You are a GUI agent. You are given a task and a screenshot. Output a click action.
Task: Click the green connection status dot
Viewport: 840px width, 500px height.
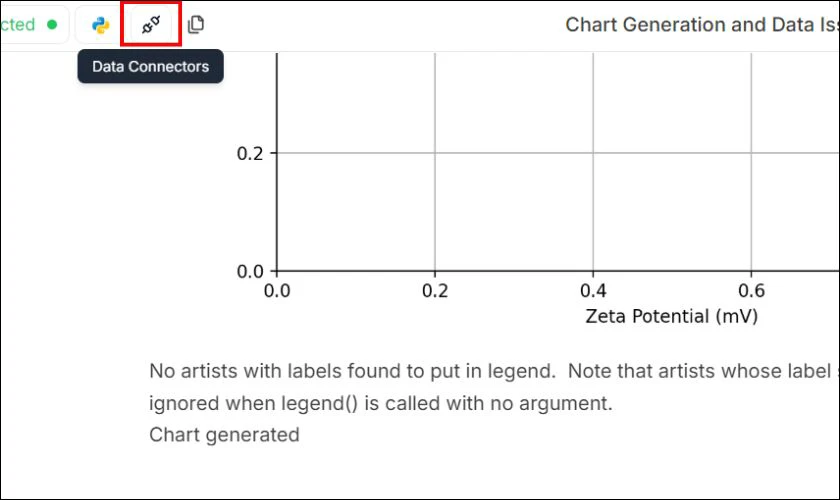click(52, 25)
